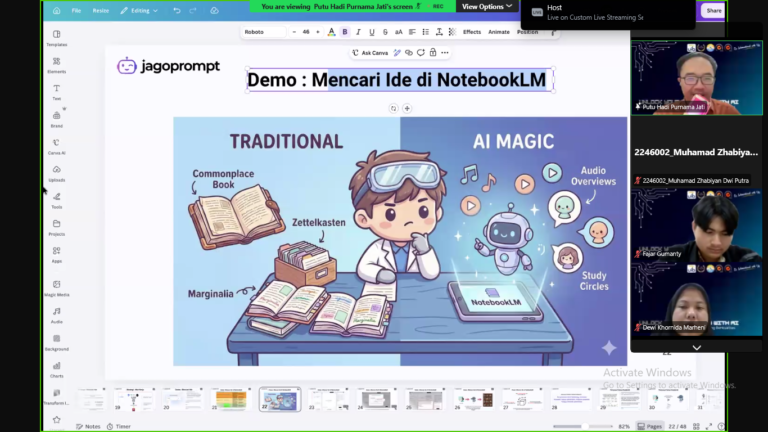This screenshot has width=768, height=432.
Task: Open text color picker
Action: pos(332,32)
